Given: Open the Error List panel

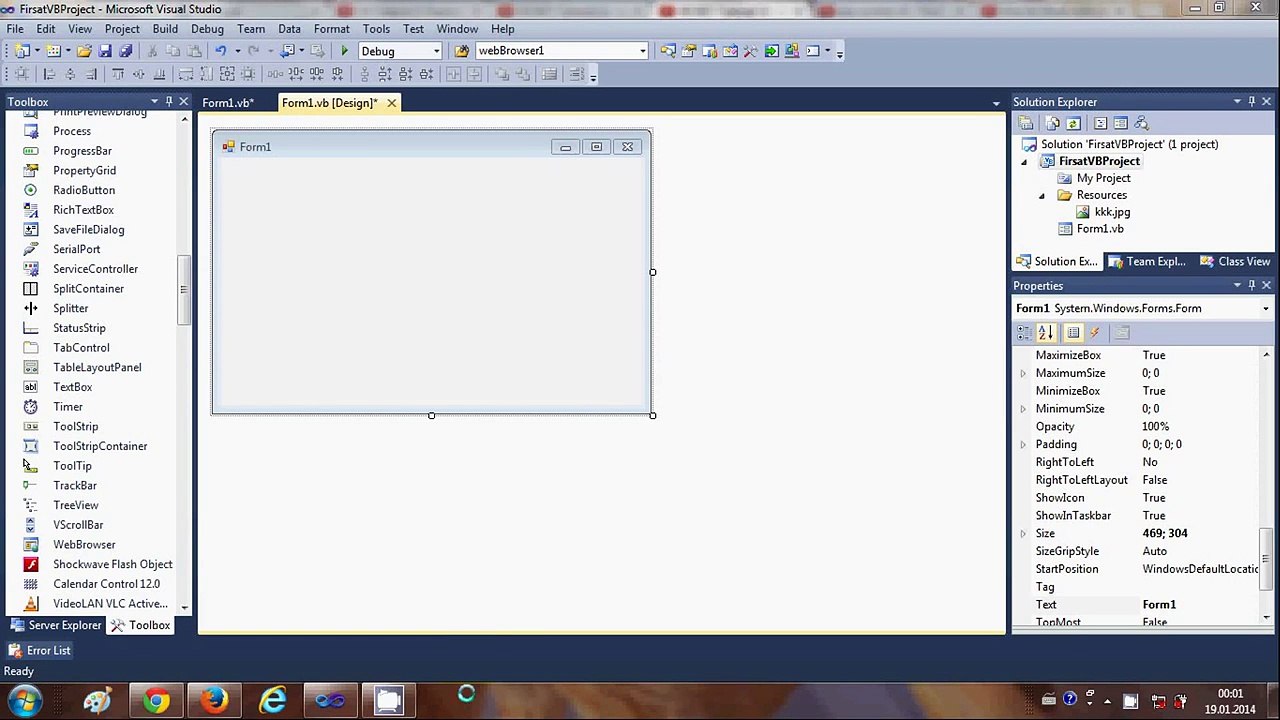Looking at the screenshot, I should (40, 651).
